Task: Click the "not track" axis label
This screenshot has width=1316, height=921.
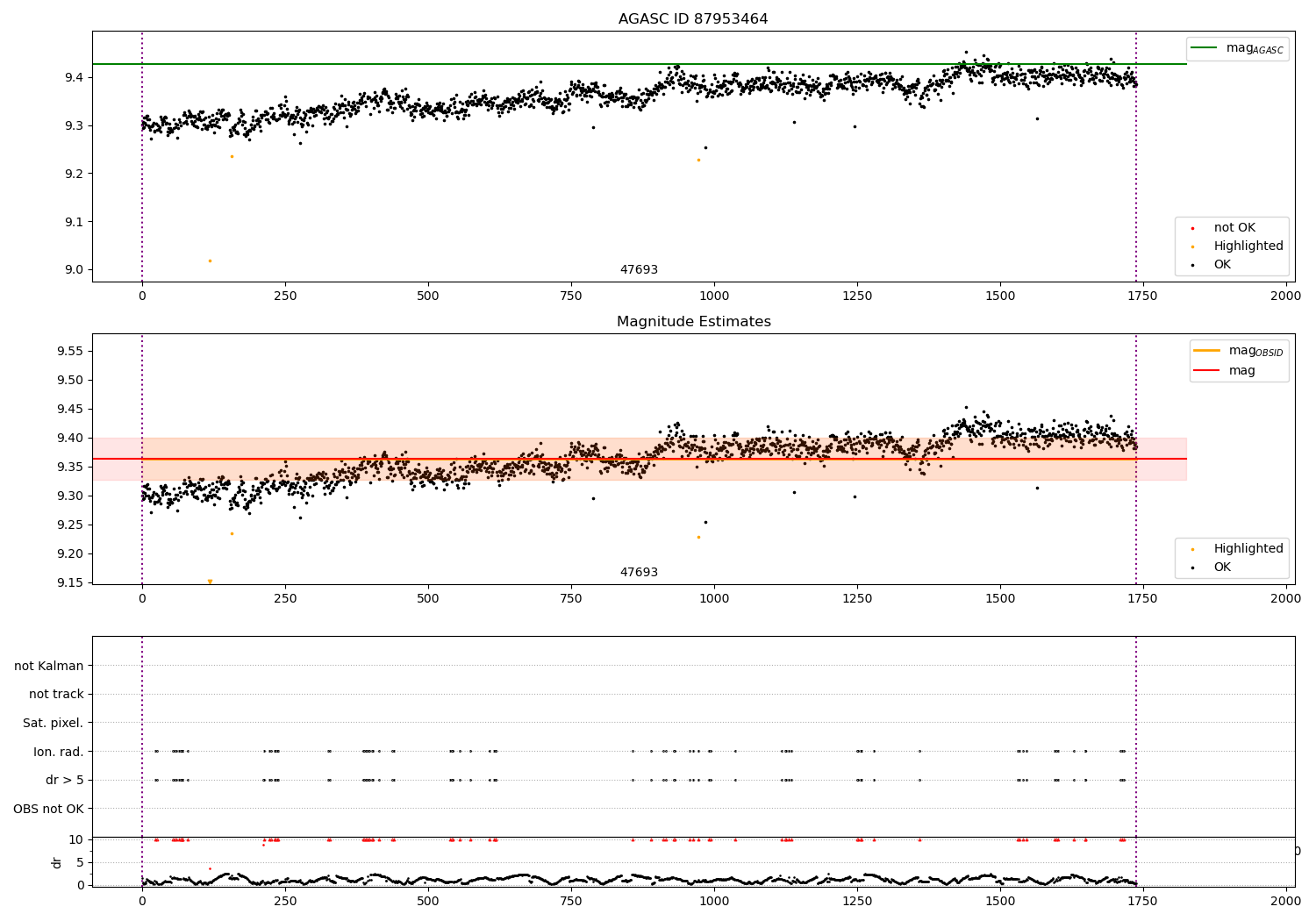Action: pyautogui.click(x=56, y=695)
